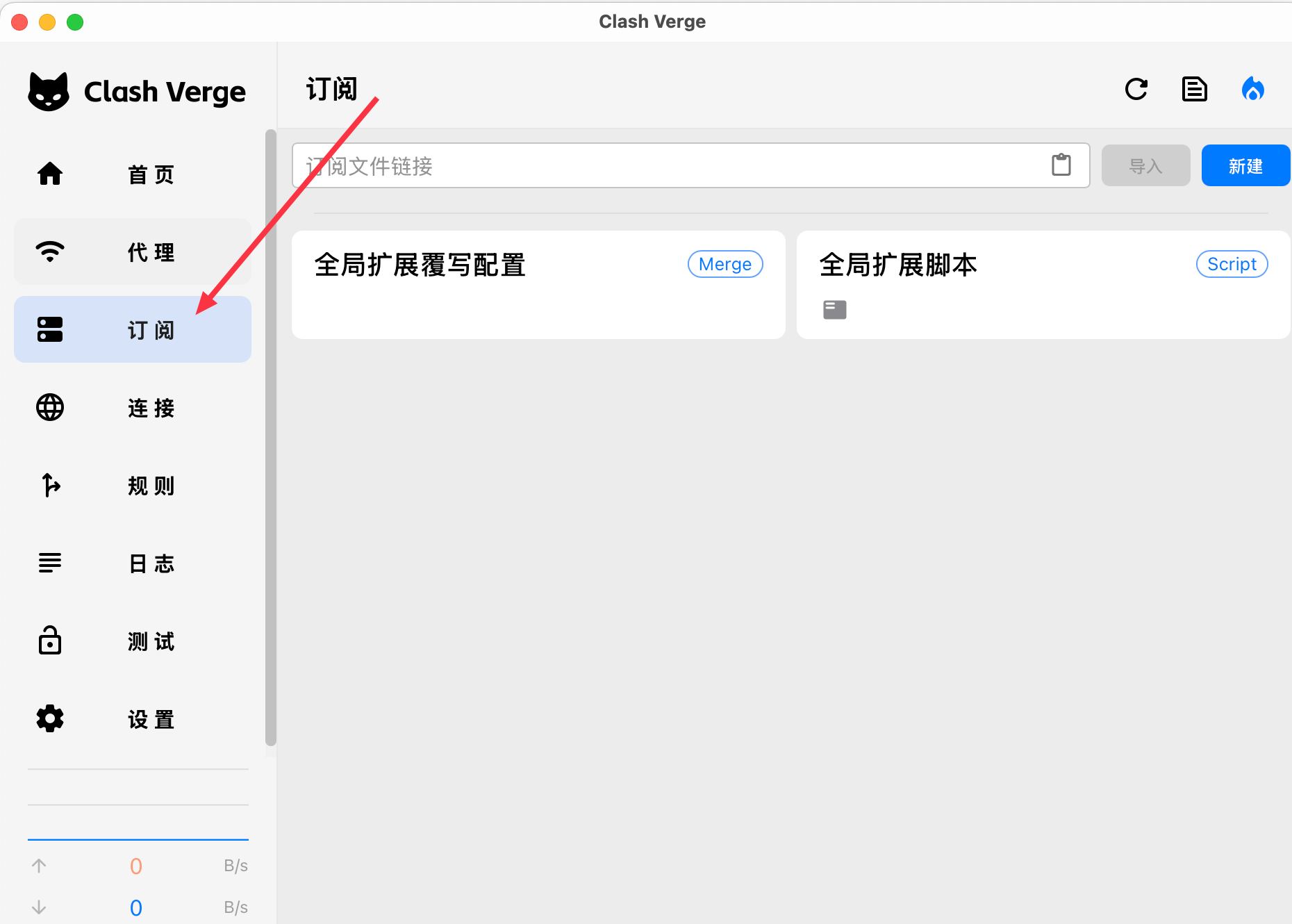
Task: Click the upload speed arrow icon
Action: point(39,866)
